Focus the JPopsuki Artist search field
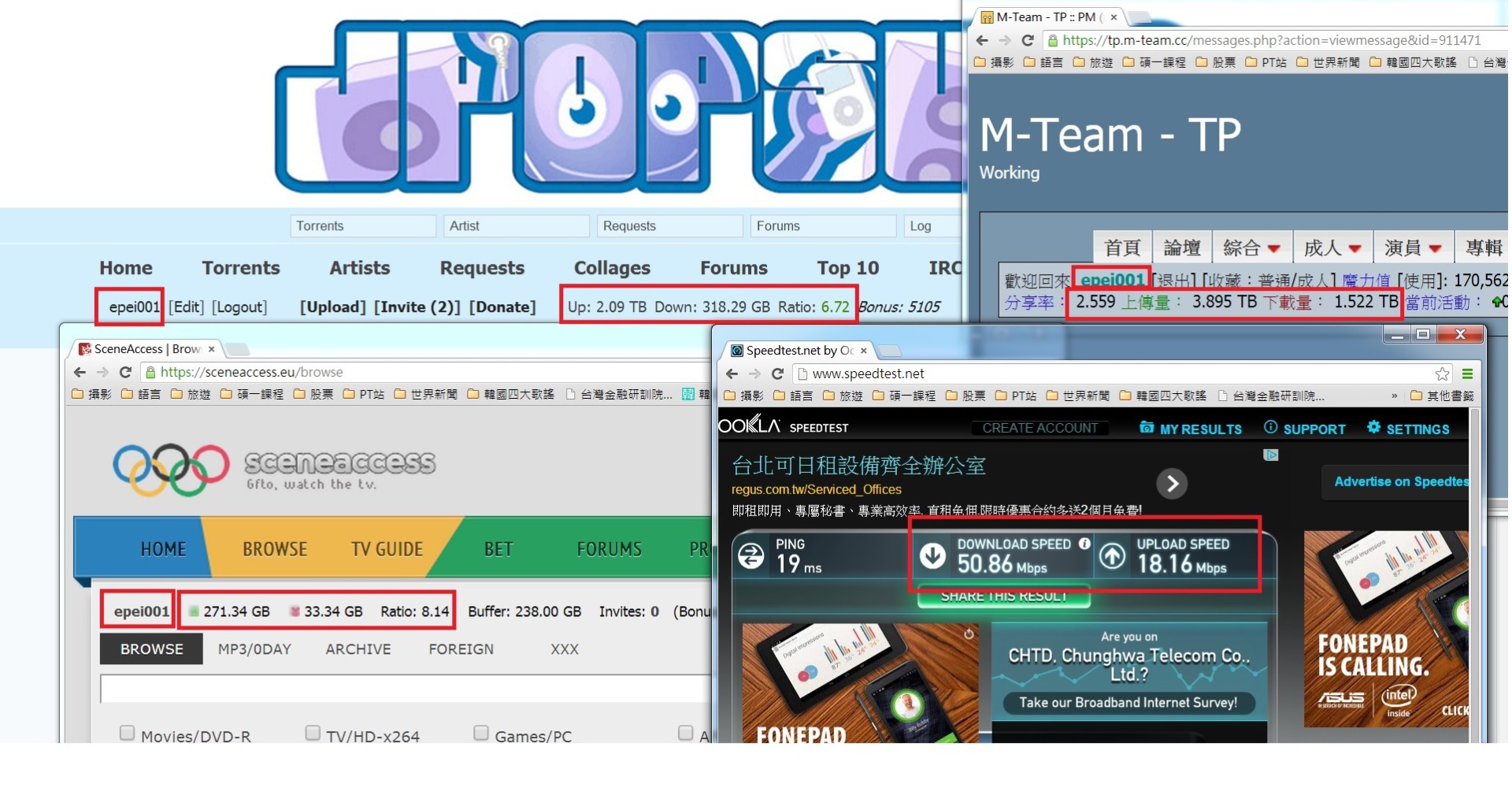This screenshot has width=1512, height=810. 517,226
